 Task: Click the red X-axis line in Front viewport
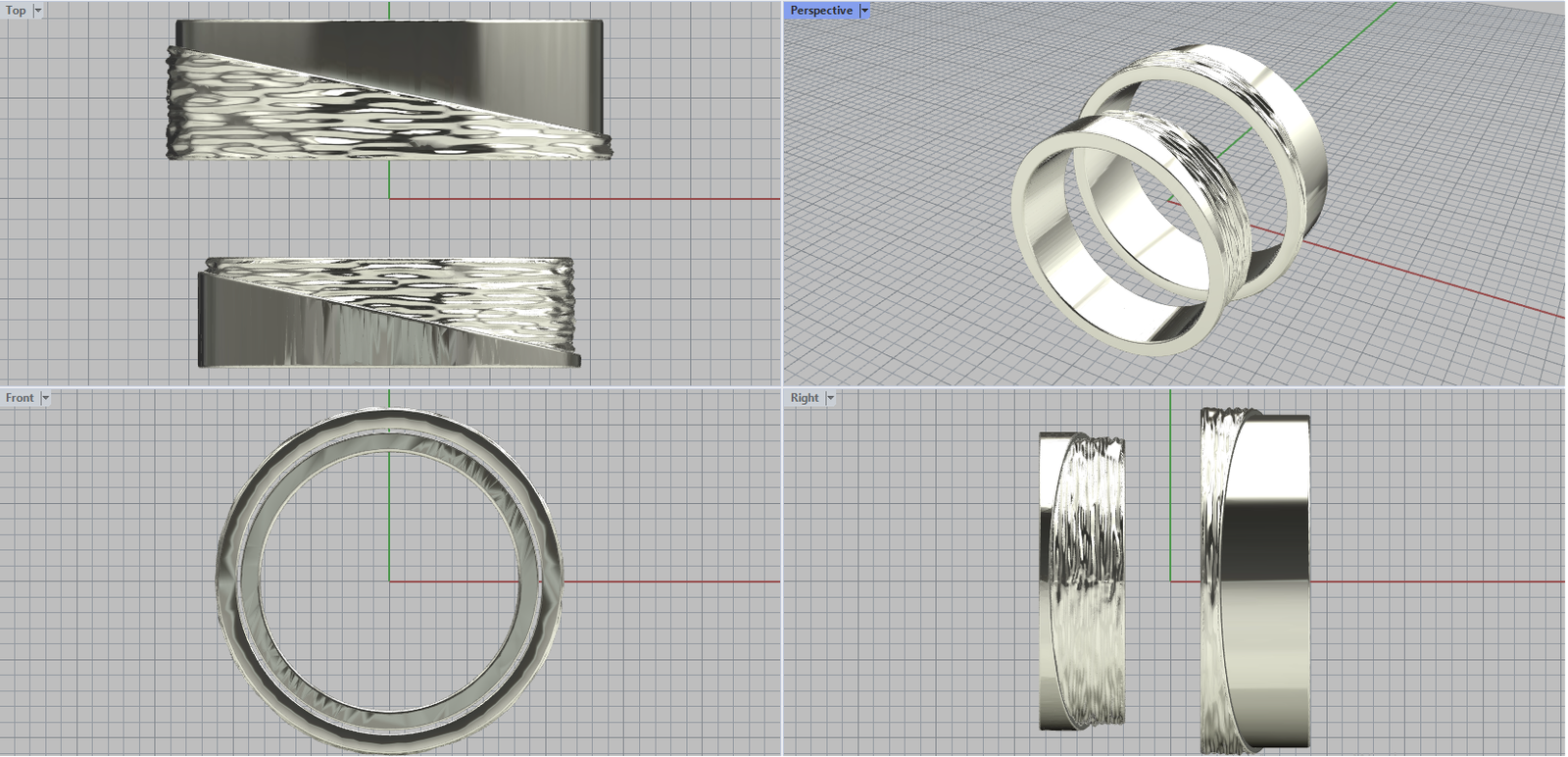[666, 581]
